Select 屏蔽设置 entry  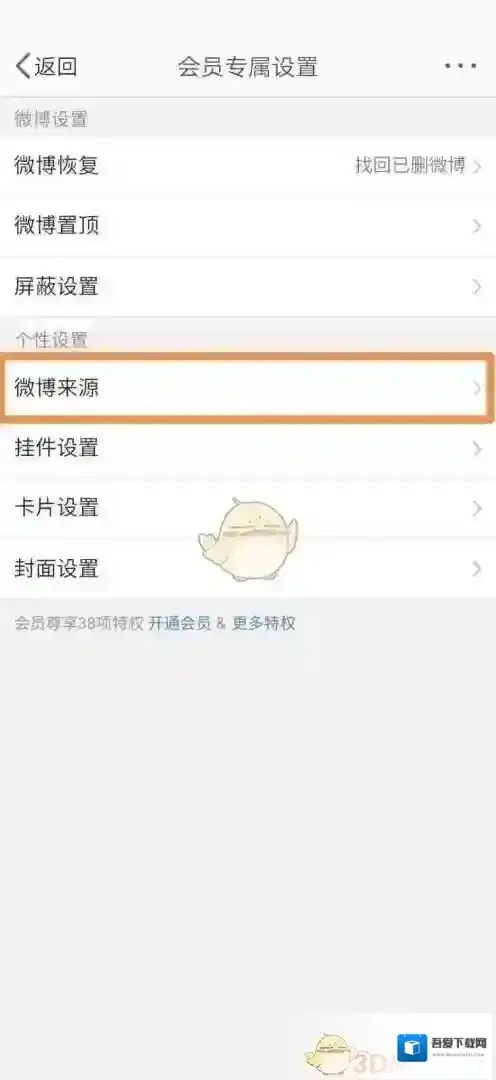point(248,287)
